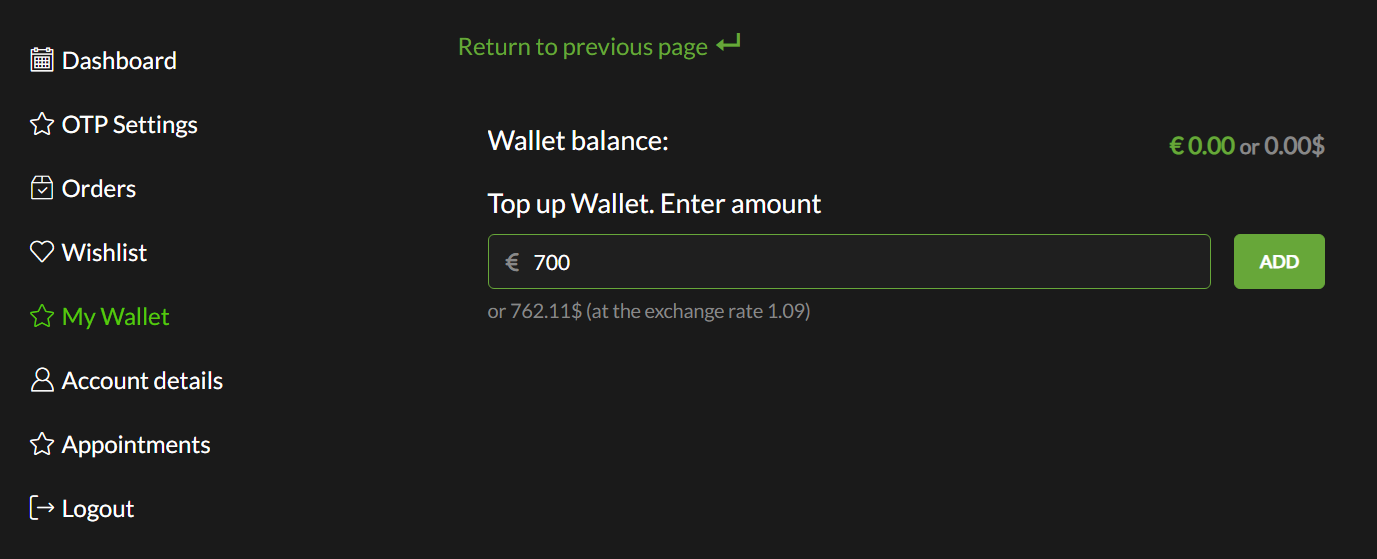Focus the wallet top-up amount field
This screenshot has width=1377, height=559.
860,262
